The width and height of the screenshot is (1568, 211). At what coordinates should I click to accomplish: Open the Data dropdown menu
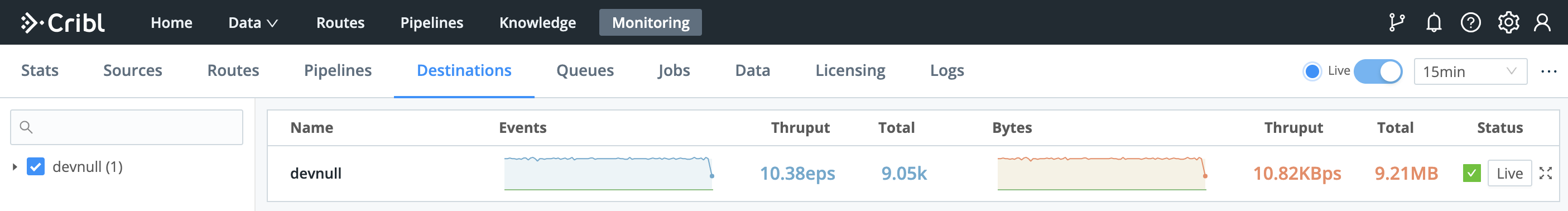point(253,22)
